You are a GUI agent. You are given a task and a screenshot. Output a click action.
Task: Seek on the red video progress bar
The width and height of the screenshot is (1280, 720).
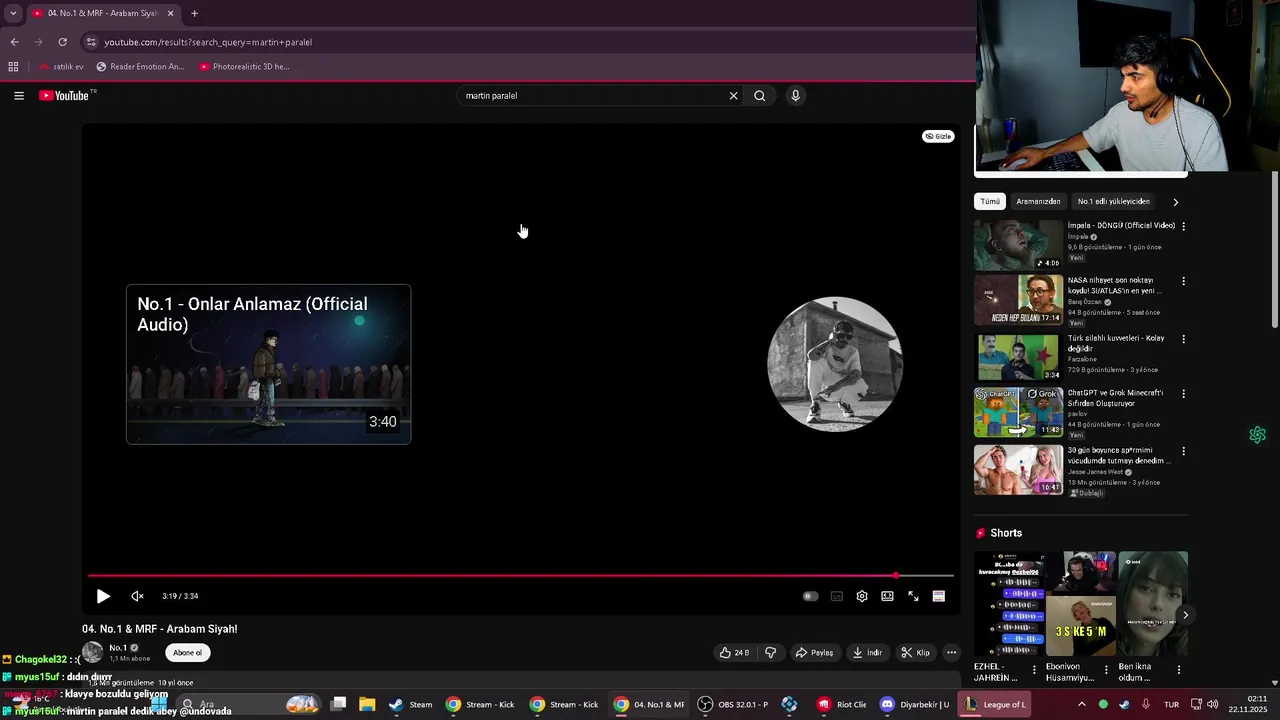click(x=520, y=576)
